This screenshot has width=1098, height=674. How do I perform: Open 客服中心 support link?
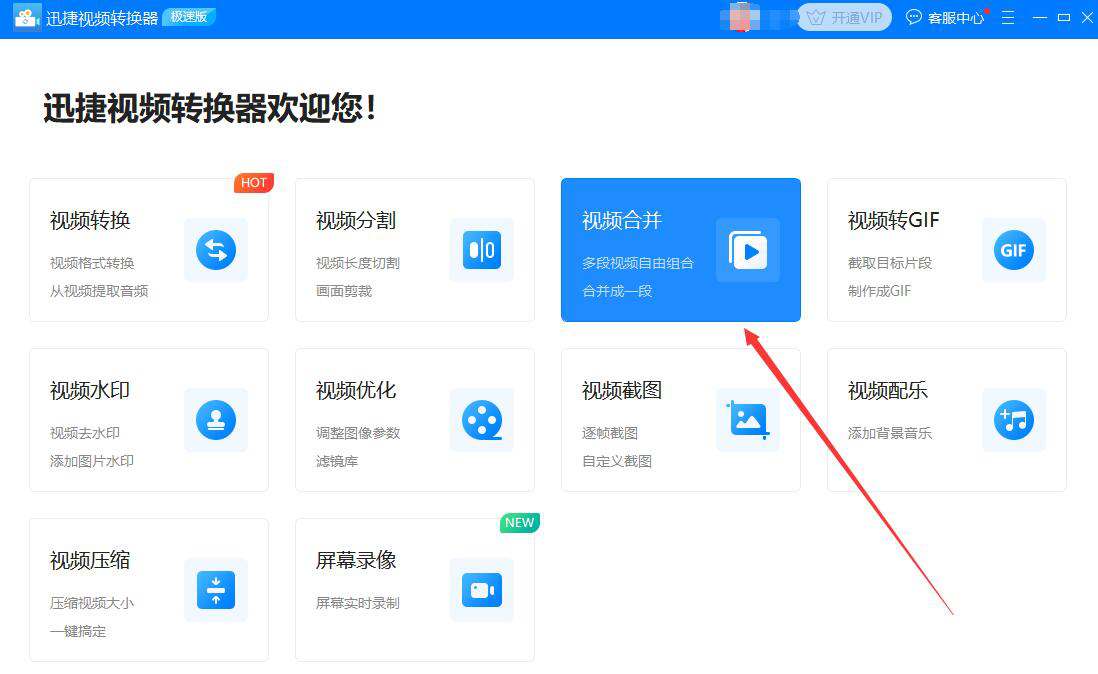(x=955, y=17)
